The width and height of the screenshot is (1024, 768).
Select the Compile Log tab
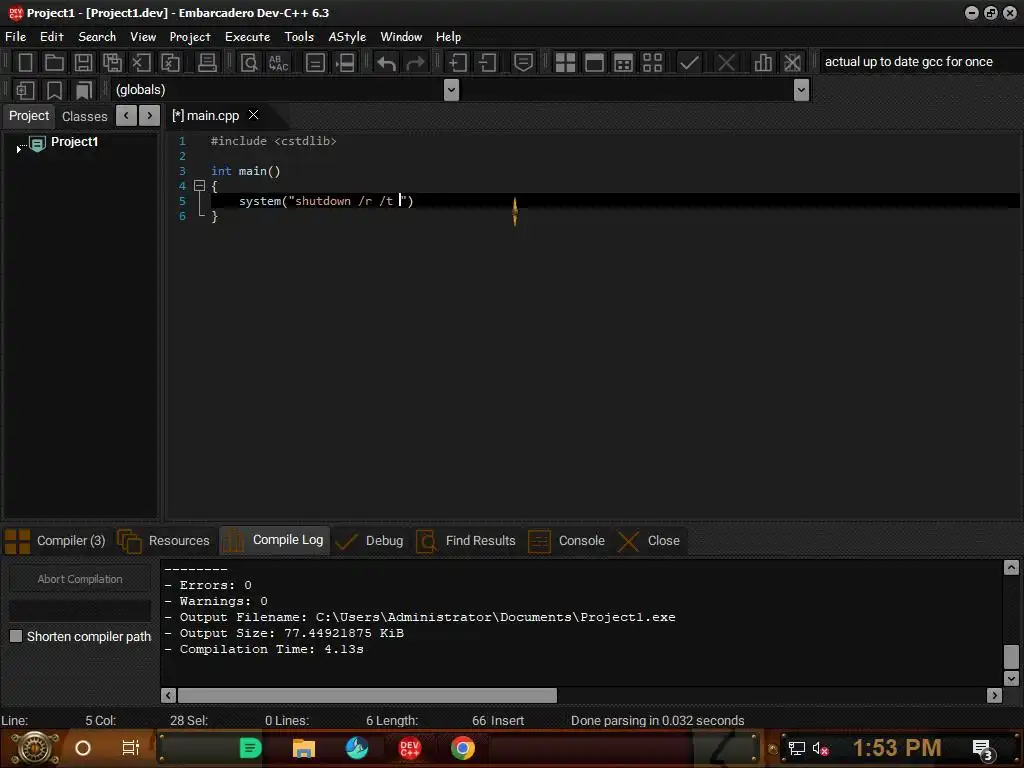coord(275,540)
